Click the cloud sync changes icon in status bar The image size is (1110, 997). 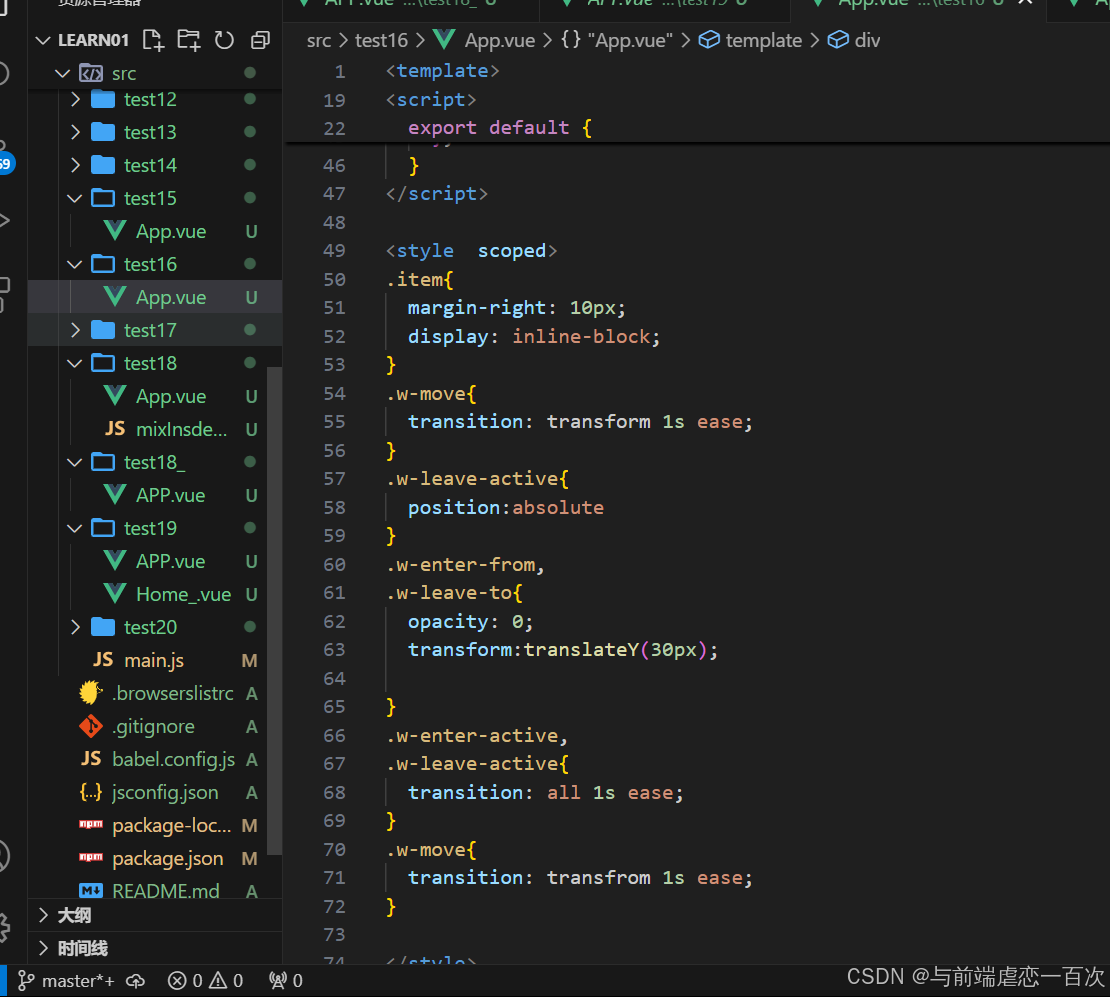point(135,981)
